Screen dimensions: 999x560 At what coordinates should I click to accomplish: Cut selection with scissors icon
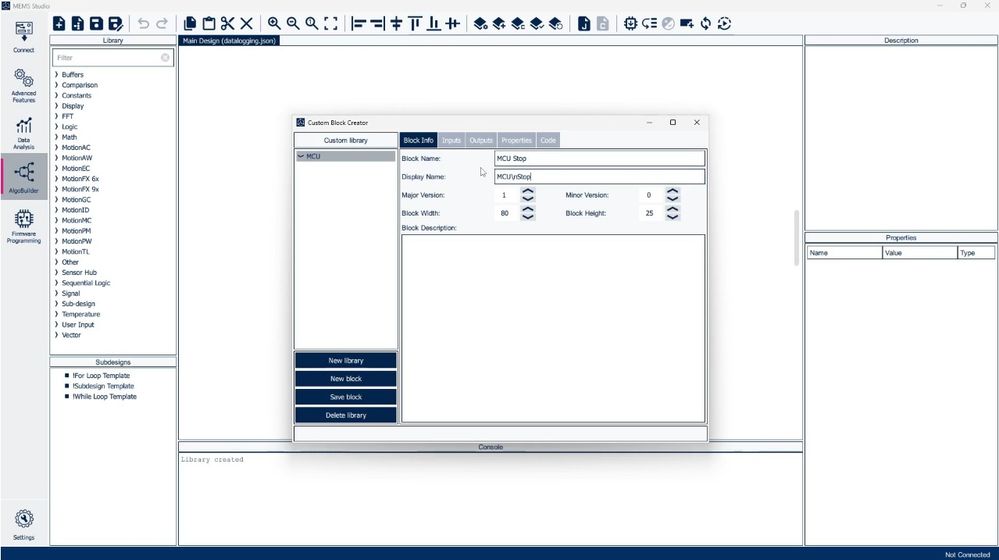coord(227,24)
